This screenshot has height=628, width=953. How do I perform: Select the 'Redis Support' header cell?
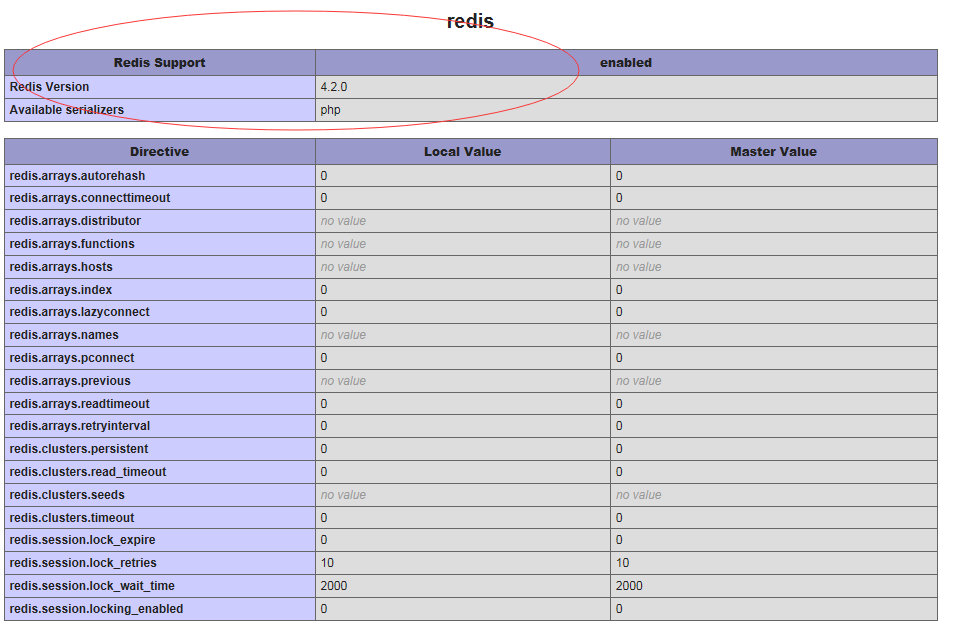160,63
